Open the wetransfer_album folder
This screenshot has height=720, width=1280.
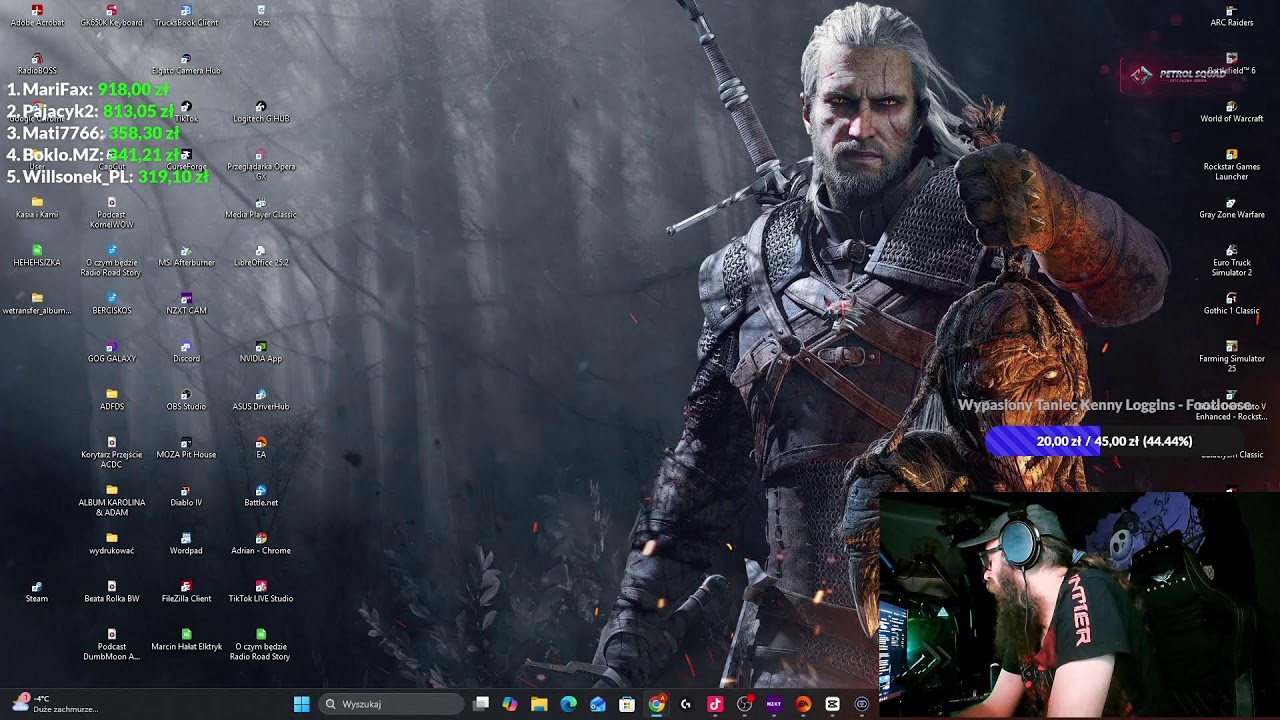[37, 303]
